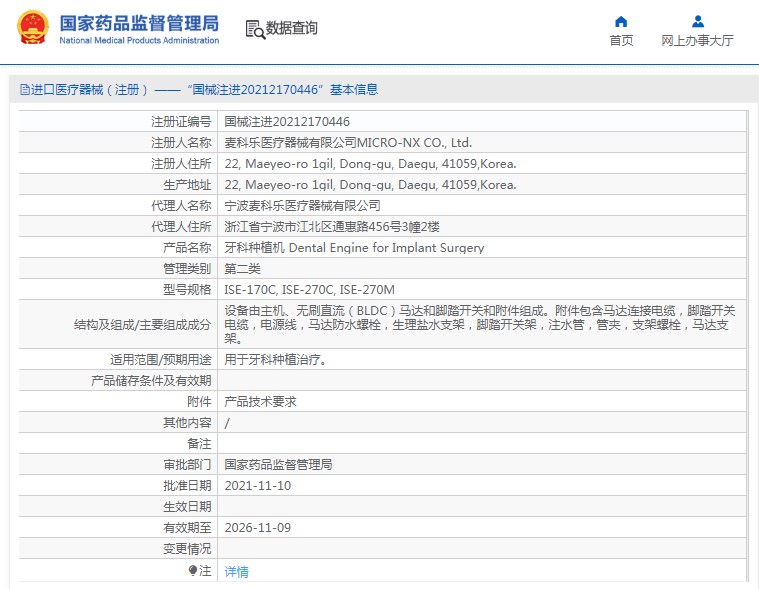Screen dimensions: 759x589
Task: Click the 代理人住所 label
Action: (181, 227)
